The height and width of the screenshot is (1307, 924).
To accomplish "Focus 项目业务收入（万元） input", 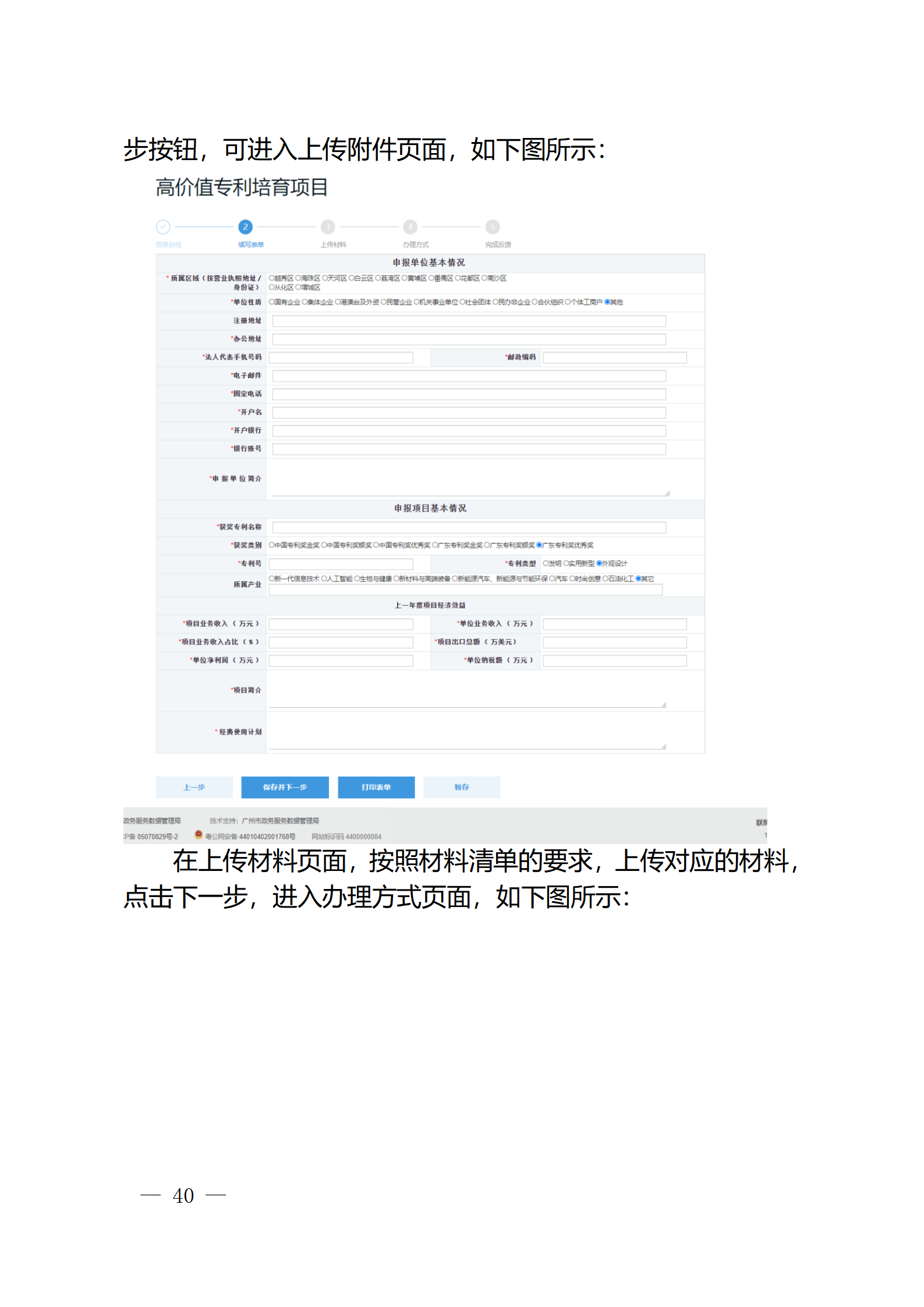I will click(341, 624).
